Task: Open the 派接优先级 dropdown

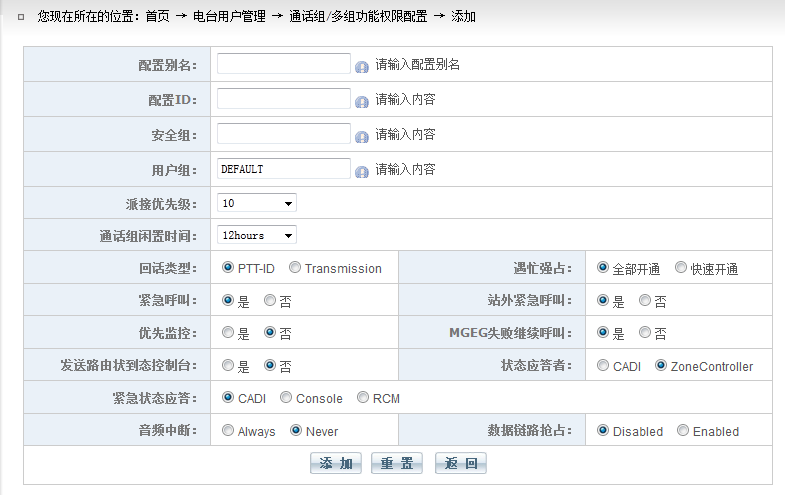Action: coord(257,203)
